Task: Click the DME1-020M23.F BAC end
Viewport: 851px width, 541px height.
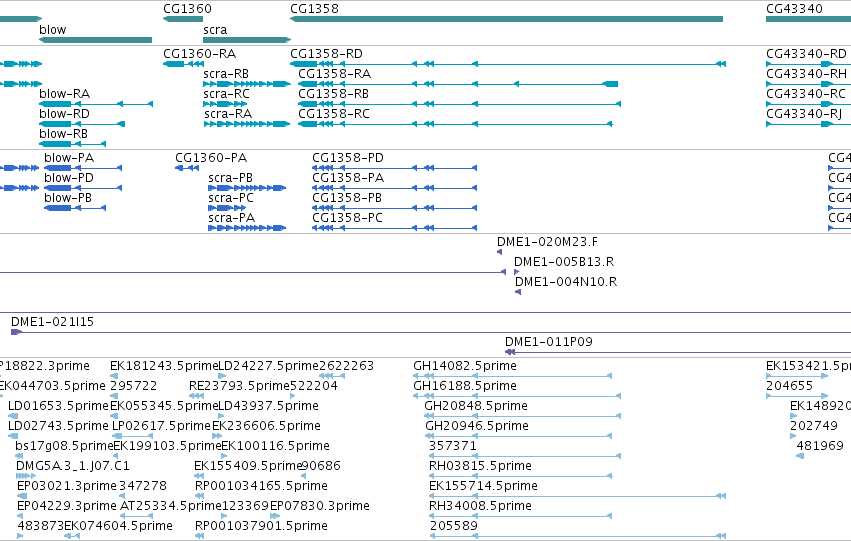Action: coord(499,252)
